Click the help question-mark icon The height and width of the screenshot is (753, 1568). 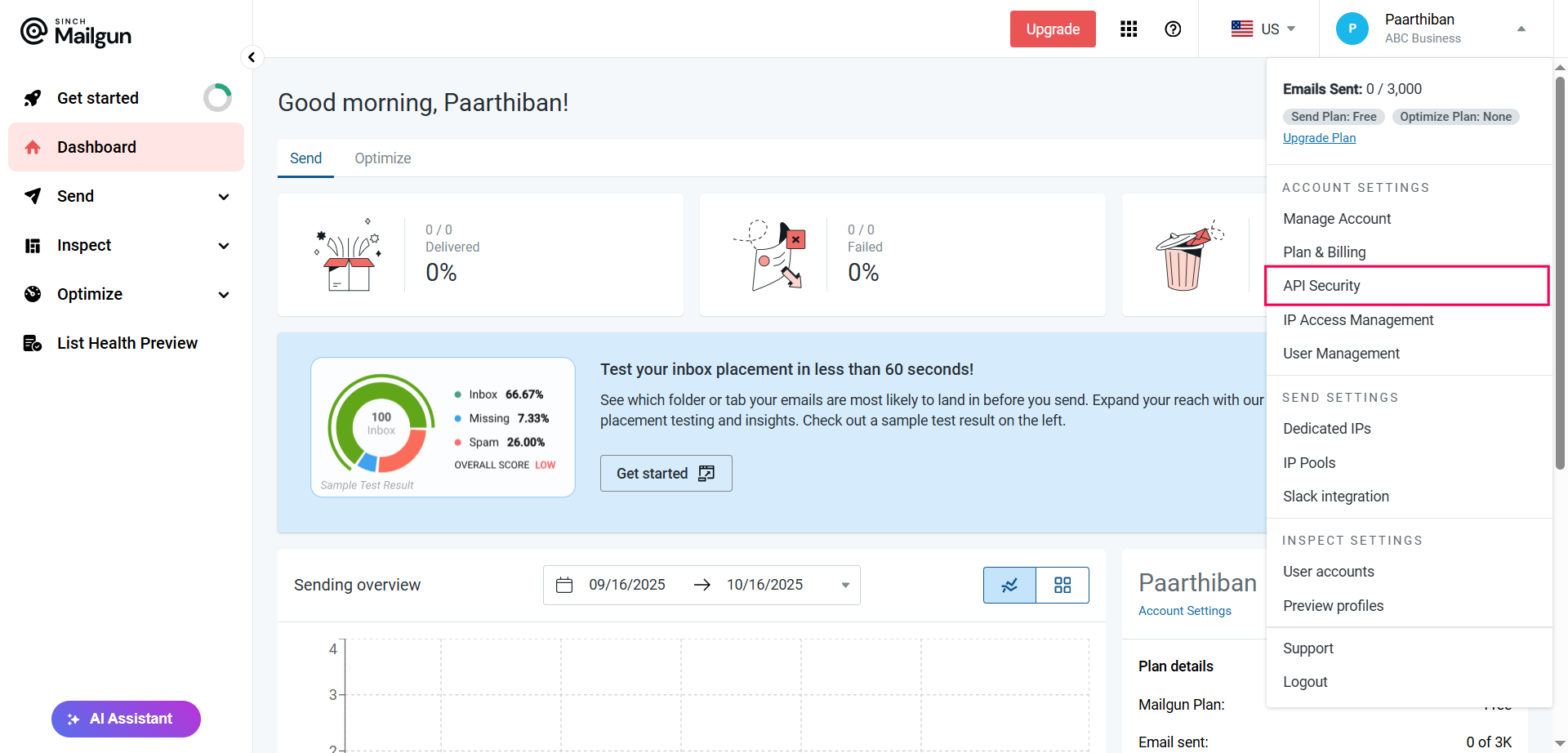pyautogui.click(x=1174, y=29)
